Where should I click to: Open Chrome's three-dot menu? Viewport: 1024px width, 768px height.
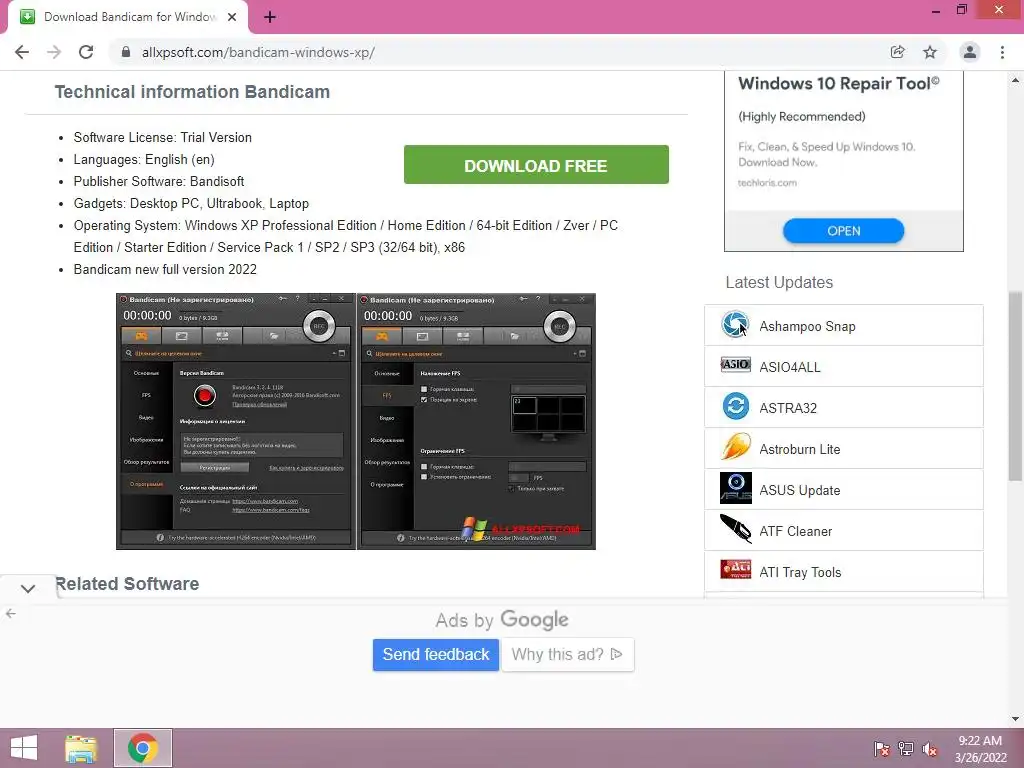coord(1002,52)
